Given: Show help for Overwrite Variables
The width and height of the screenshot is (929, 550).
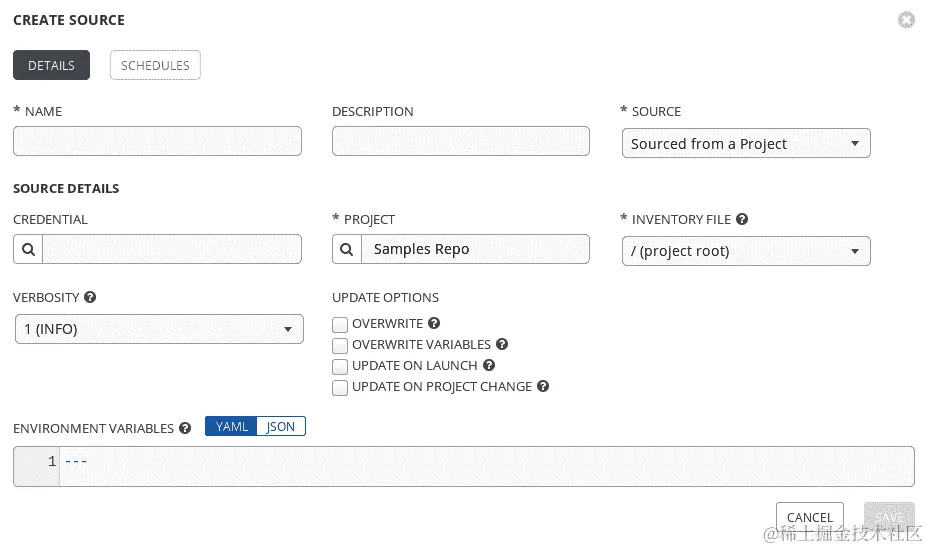Looking at the screenshot, I should click(502, 344).
